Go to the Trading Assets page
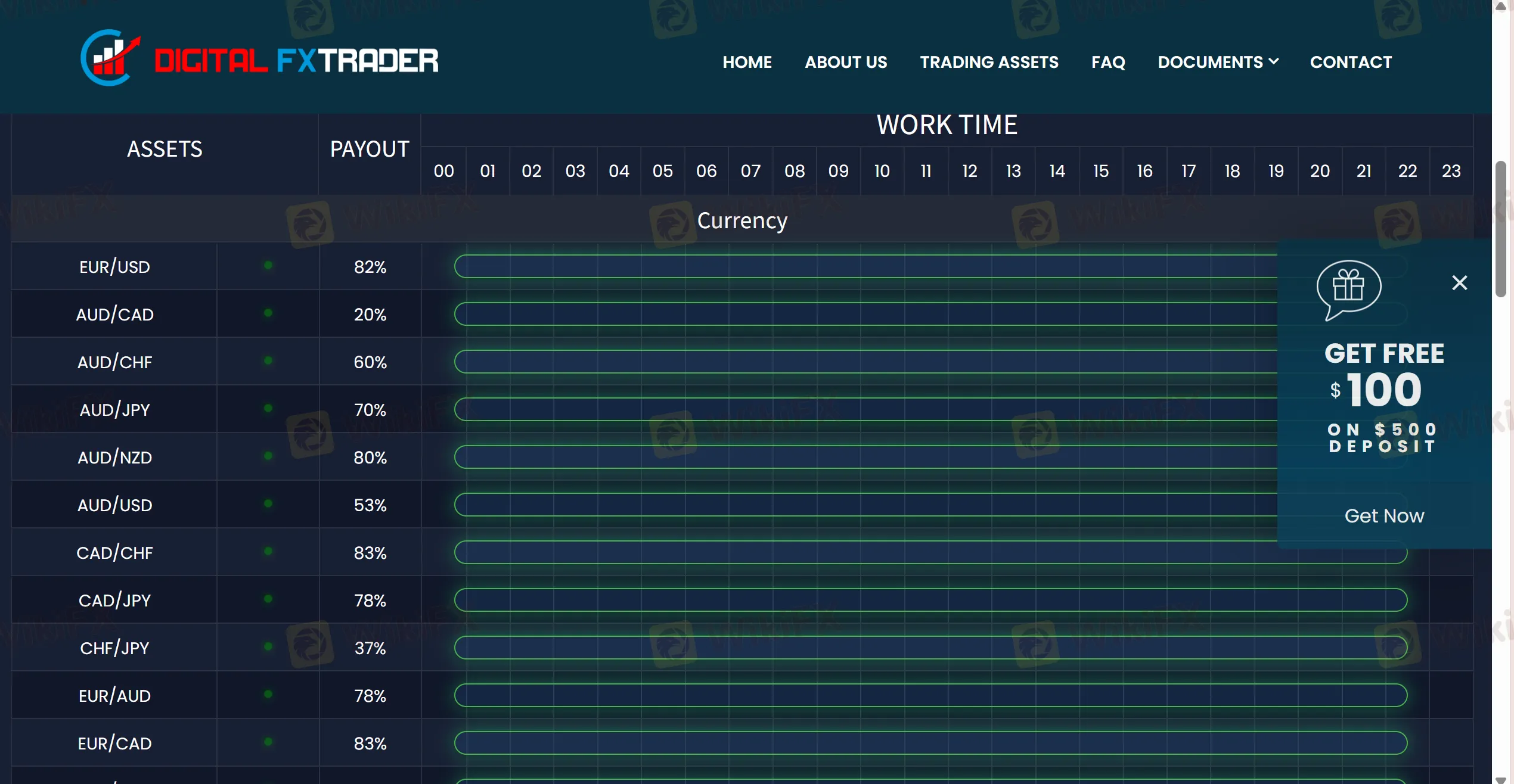Screen dimensions: 1514x784 [x=989, y=62]
